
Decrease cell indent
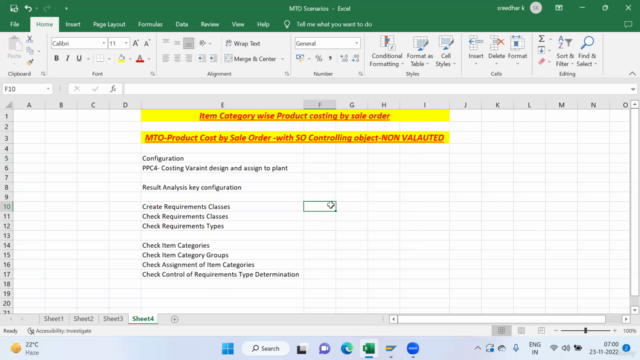pyautogui.click(x=202, y=59)
